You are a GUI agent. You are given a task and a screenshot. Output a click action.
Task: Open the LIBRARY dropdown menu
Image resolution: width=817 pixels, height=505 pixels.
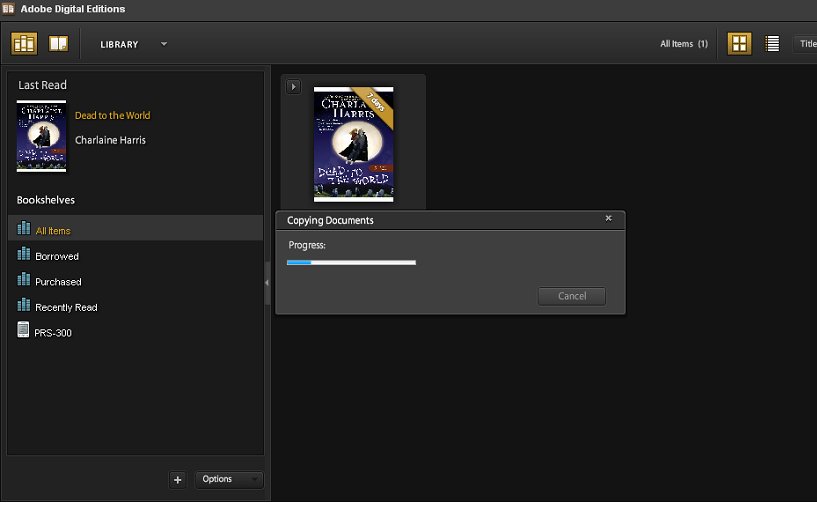click(x=133, y=44)
